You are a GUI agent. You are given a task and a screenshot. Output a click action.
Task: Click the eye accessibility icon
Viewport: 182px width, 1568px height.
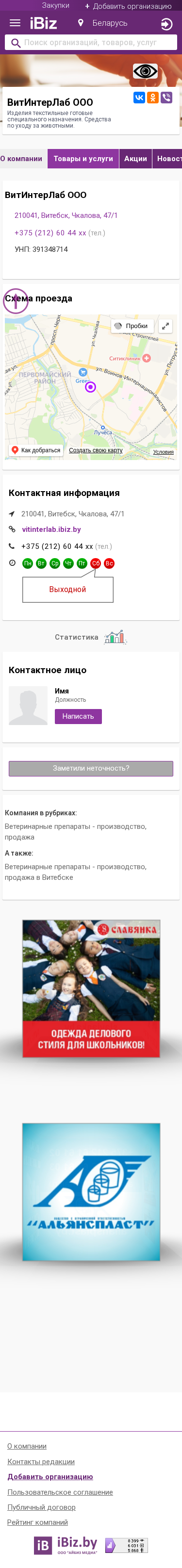click(145, 71)
